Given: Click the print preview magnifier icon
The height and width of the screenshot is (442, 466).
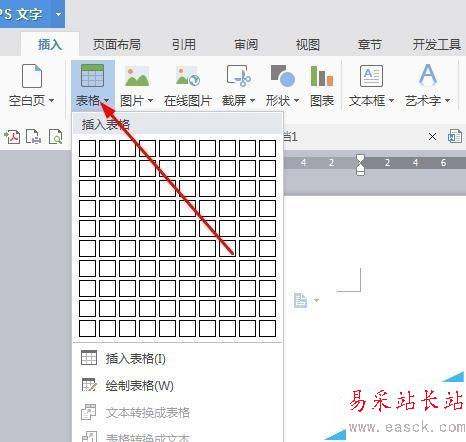Looking at the screenshot, I should 55,137.
